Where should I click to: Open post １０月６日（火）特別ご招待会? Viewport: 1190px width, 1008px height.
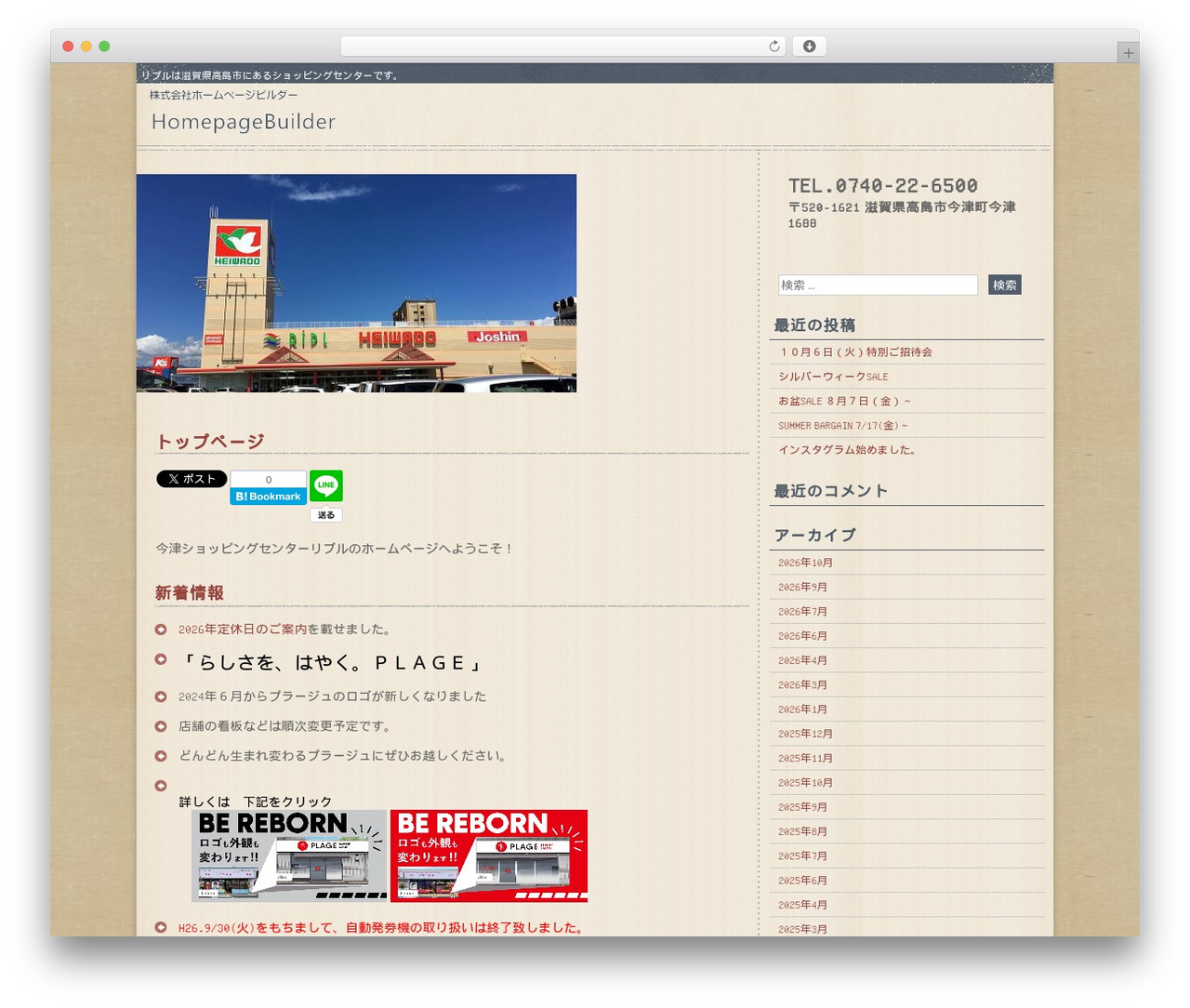click(x=855, y=352)
